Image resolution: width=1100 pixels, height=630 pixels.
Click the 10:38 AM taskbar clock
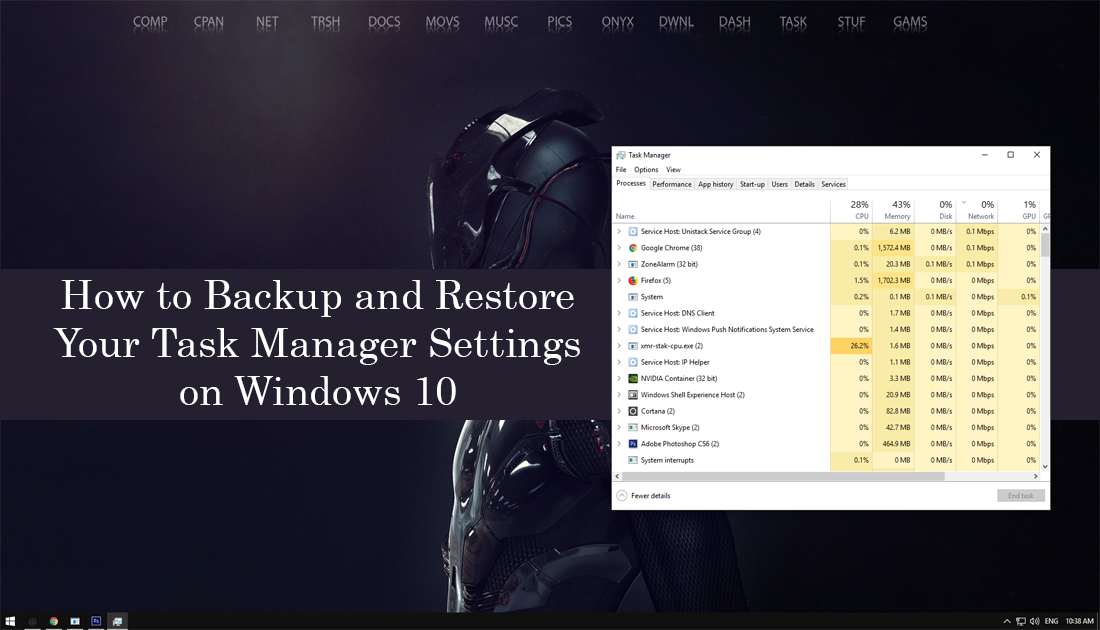(1079, 621)
